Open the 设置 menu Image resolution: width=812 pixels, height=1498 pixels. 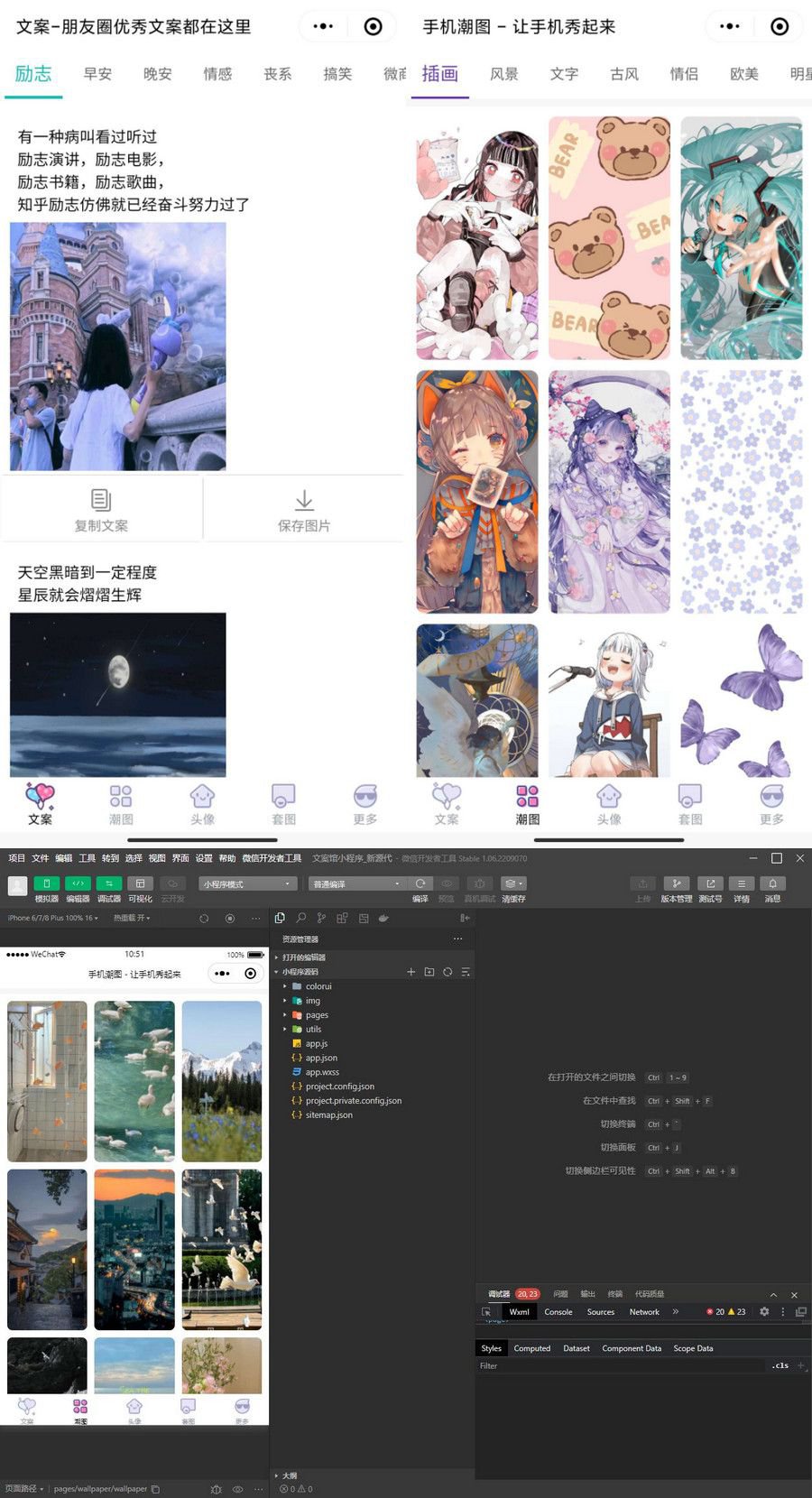click(x=204, y=858)
